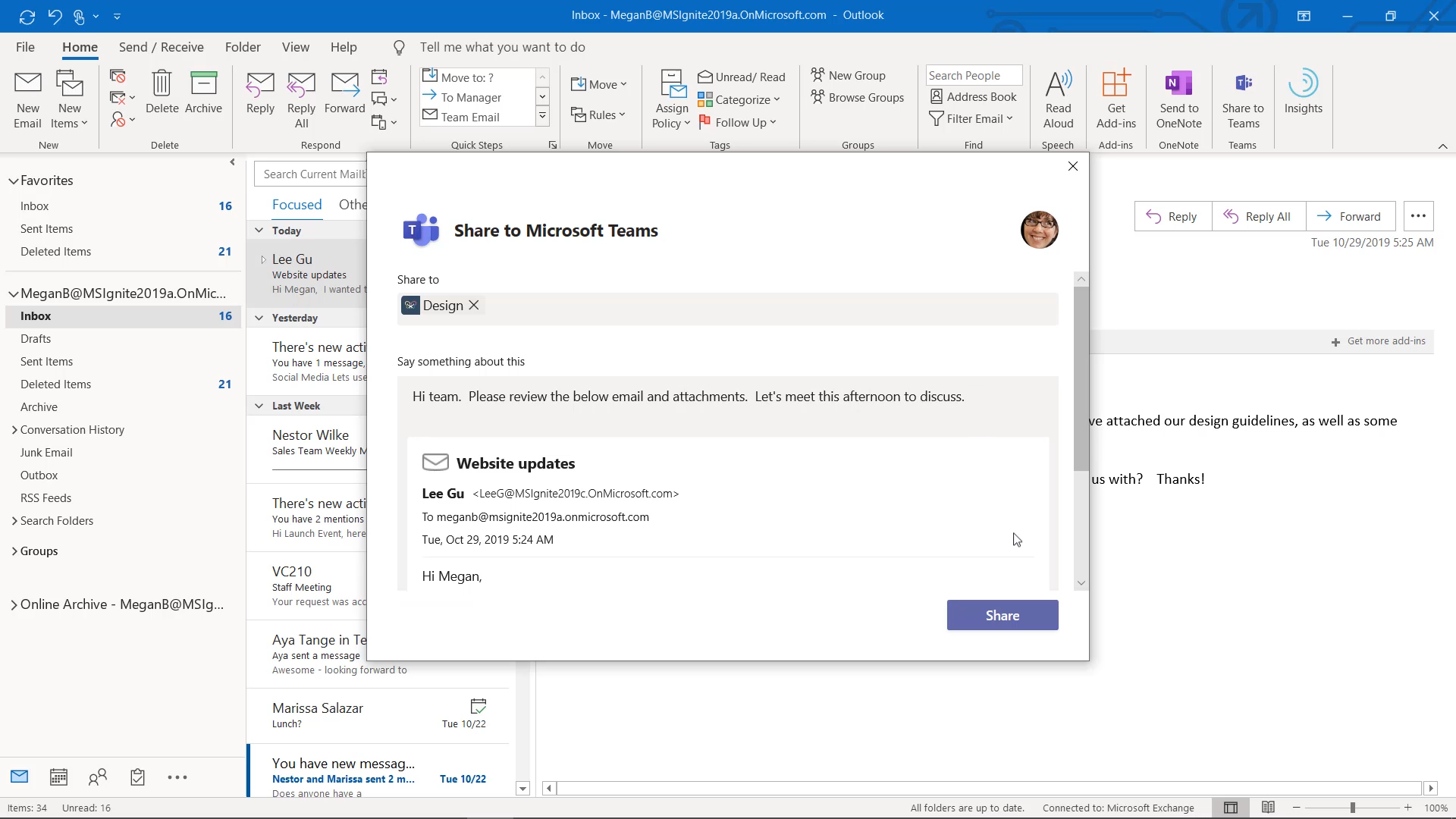Click Browse Groups in ribbon
Screen dimensions: 1456x819
tap(858, 97)
